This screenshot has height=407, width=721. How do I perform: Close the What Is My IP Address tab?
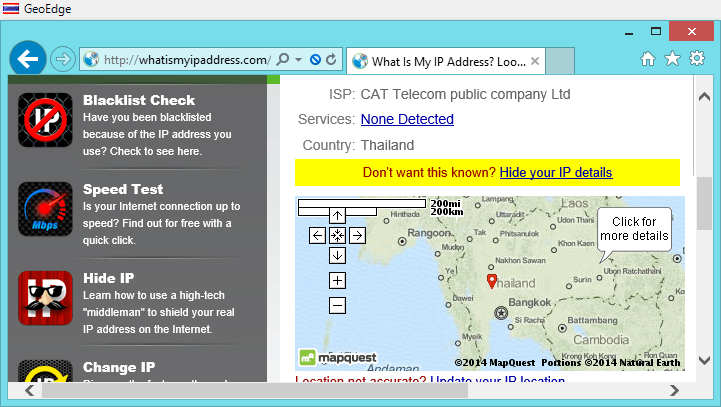point(535,61)
